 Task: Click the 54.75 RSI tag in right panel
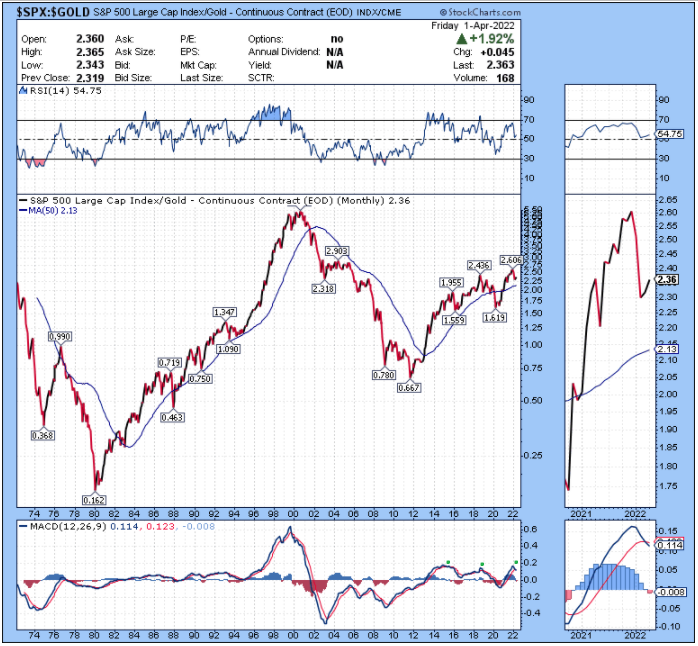coord(670,134)
